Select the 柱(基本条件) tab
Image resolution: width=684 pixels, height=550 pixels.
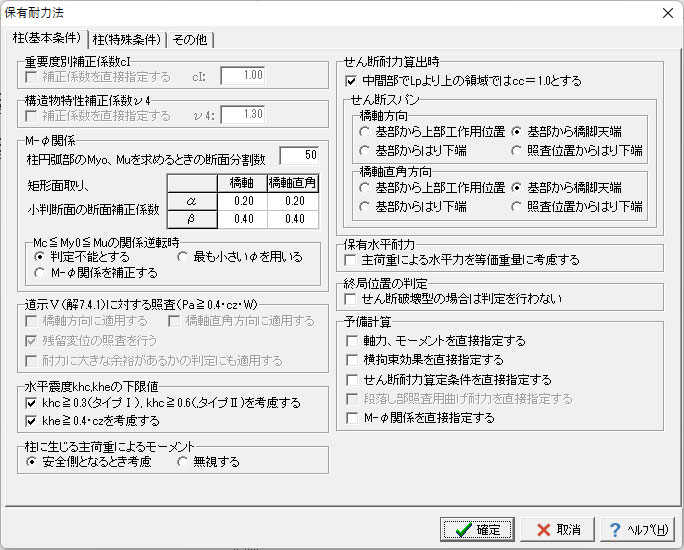[x=47, y=38]
